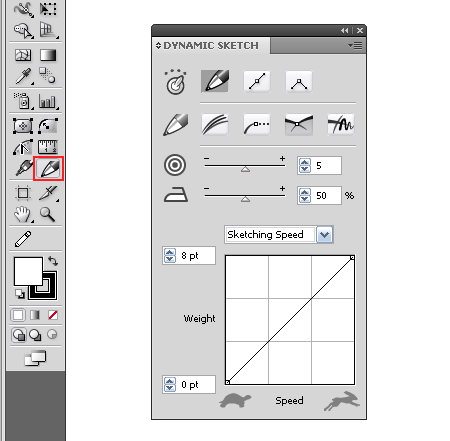Adjust the 0 pt weight stepper

[170, 385]
